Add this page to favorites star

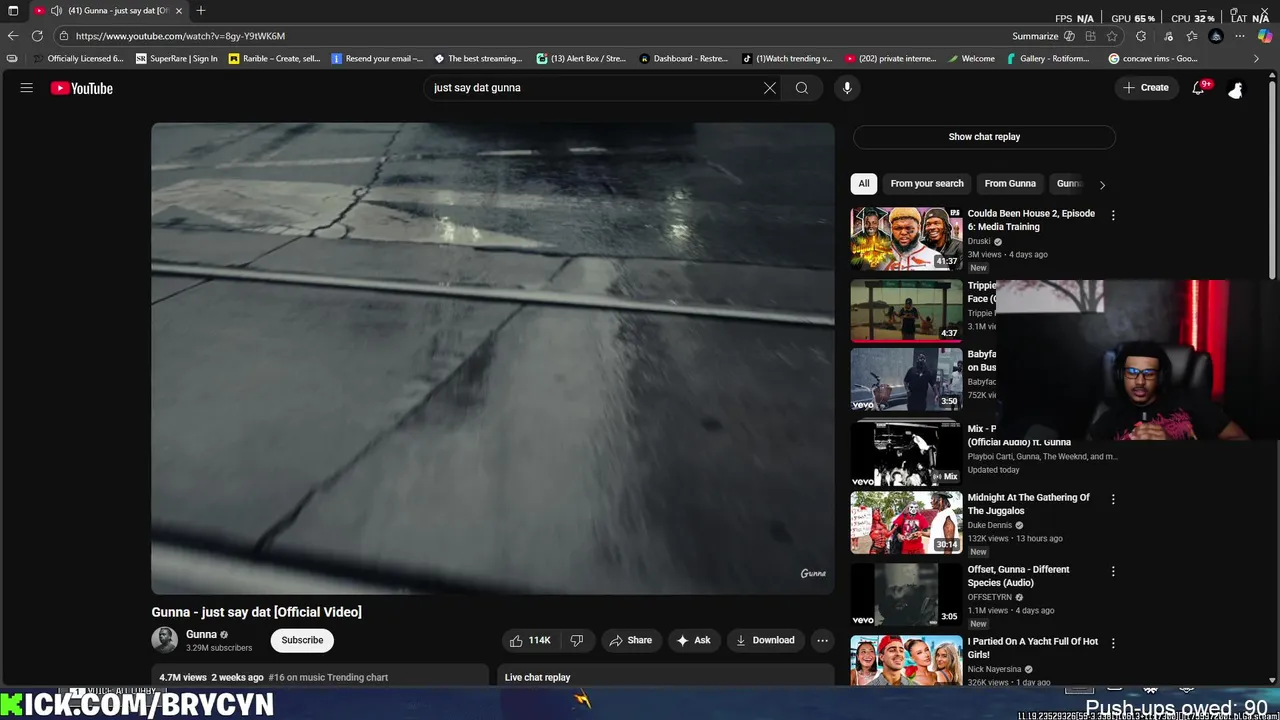coord(1112,36)
